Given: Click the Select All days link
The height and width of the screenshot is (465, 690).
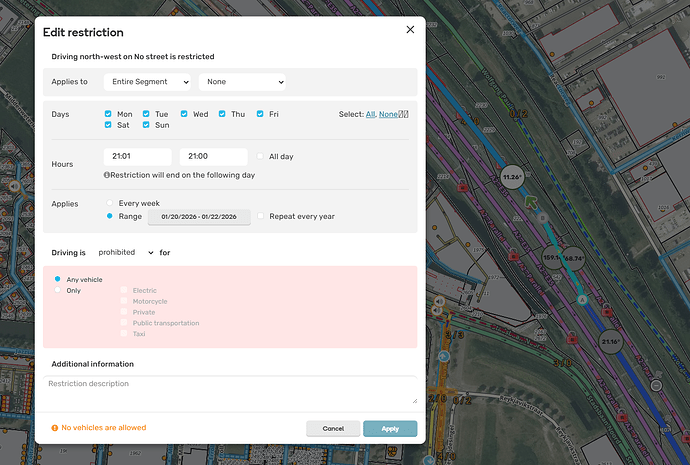Looking at the screenshot, I should pyautogui.click(x=370, y=114).
